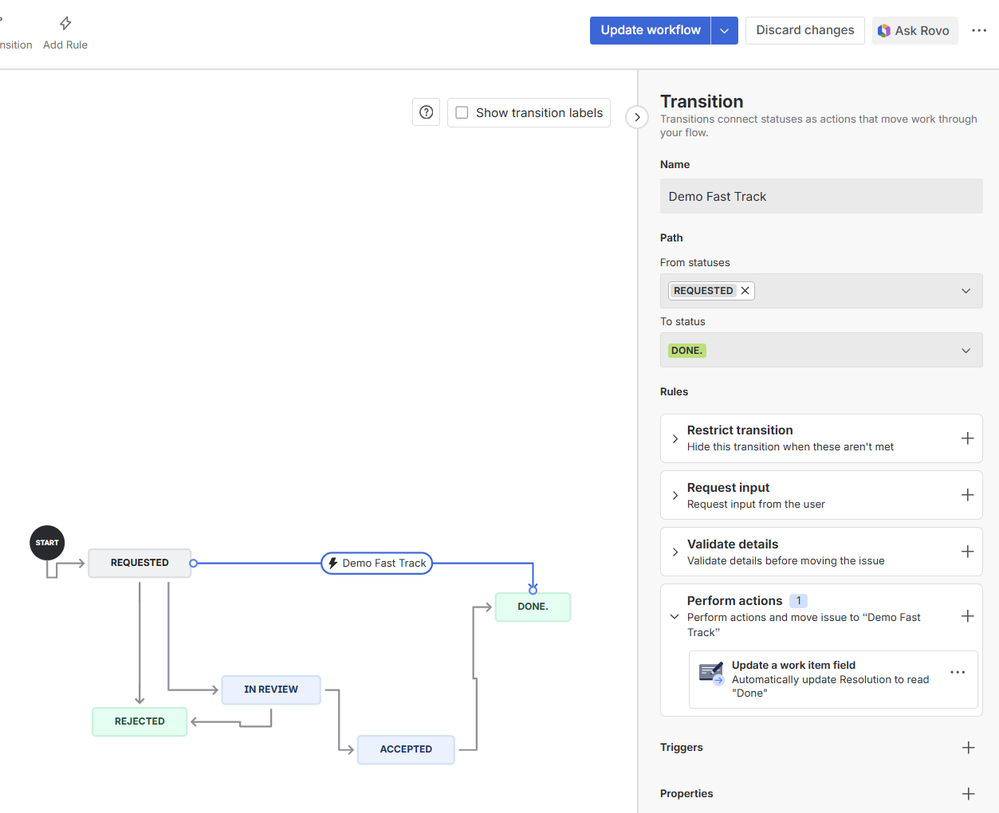Image resolution: width=999 pixels, height=813 pixels.
Task: Click the Update workflow button
Action: click(x=650, y=30)
